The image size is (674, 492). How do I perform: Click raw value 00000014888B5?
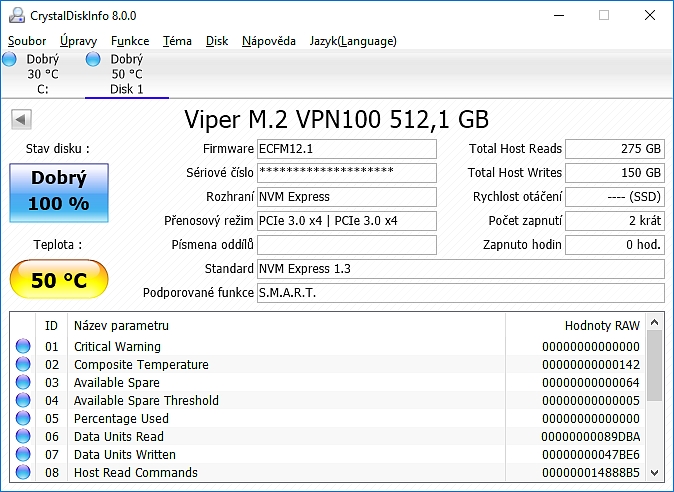(x=591, y=473)
